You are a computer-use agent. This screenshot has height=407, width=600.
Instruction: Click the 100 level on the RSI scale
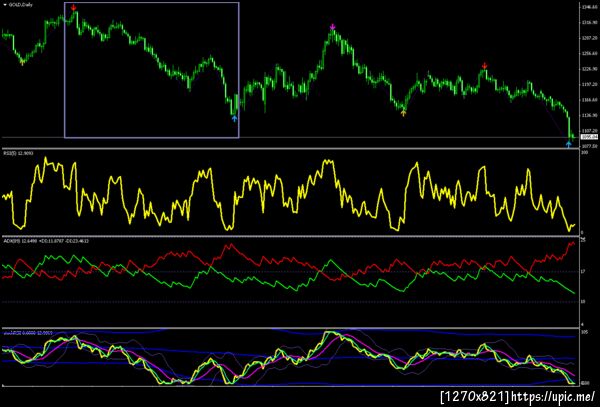pos(584,153)
